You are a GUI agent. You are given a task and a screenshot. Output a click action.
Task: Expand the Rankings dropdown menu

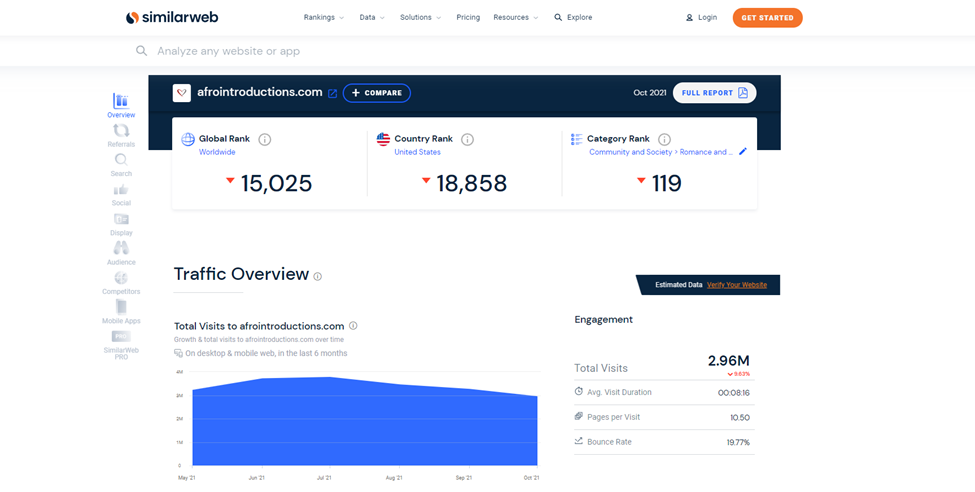(x=323, y=17)
